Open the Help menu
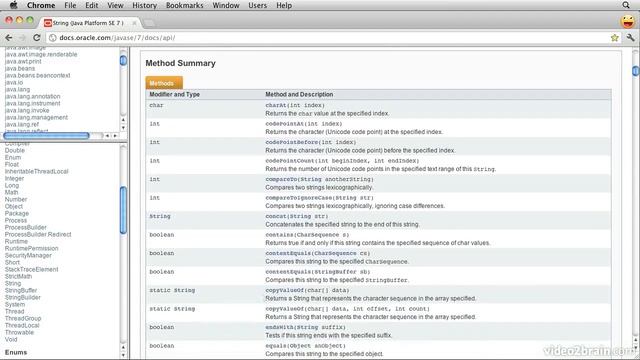 tap(284, 5)
